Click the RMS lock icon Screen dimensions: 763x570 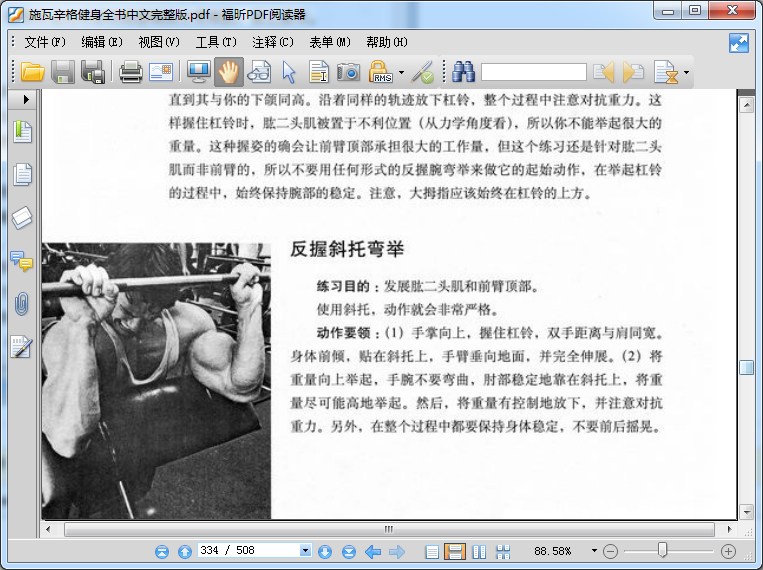(381, 72)
